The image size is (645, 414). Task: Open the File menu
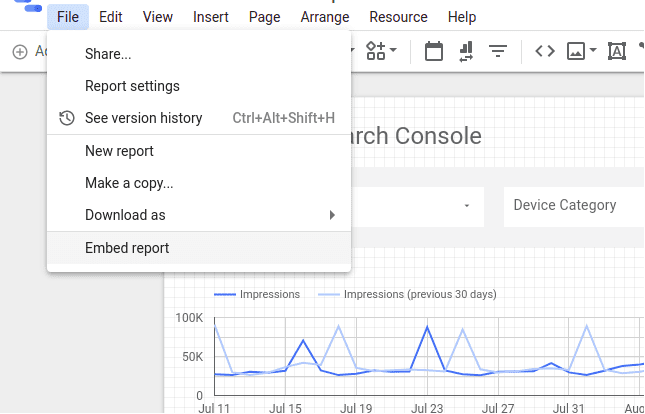tap(68, 17)
